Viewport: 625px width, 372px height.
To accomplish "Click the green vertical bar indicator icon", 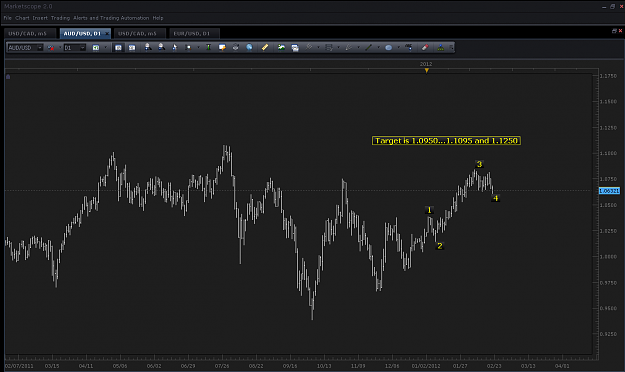I will [x=208, y=47].
